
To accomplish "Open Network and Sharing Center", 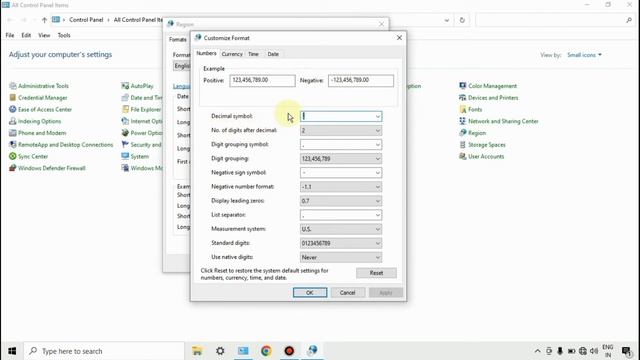I will 498,121.
